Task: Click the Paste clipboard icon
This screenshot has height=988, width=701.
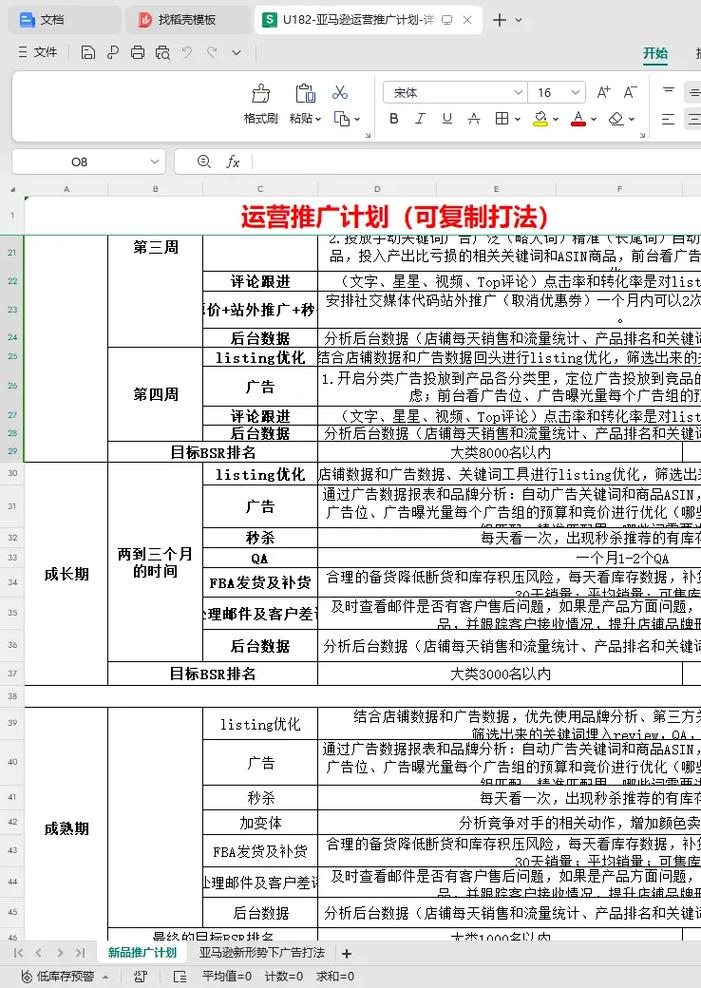Action: 305,93
